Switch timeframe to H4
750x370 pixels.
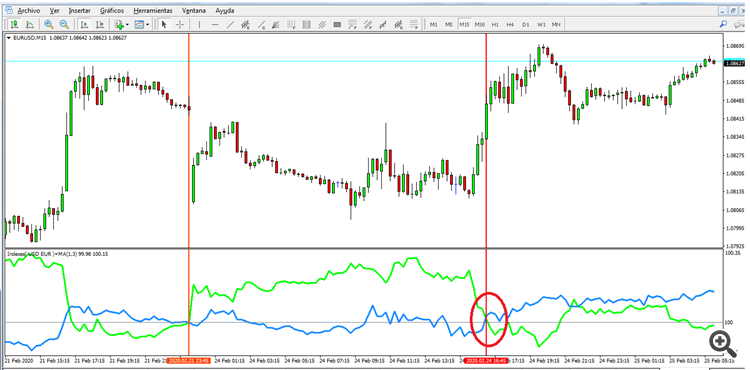[510, 24]
